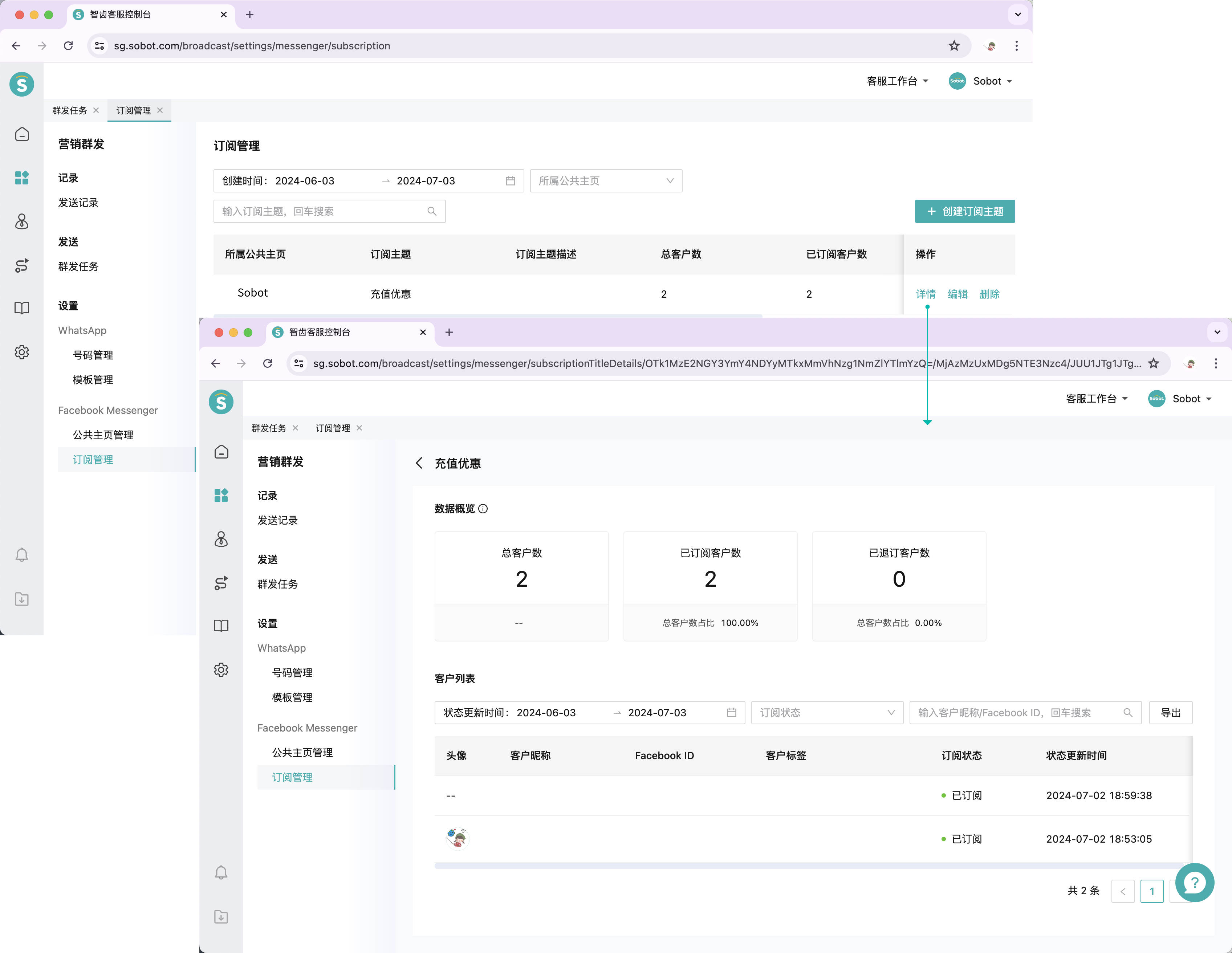Click back arrow beside 充值优惠 title
The width and height of the screenshot is (1232, 953).
(419, 463)
